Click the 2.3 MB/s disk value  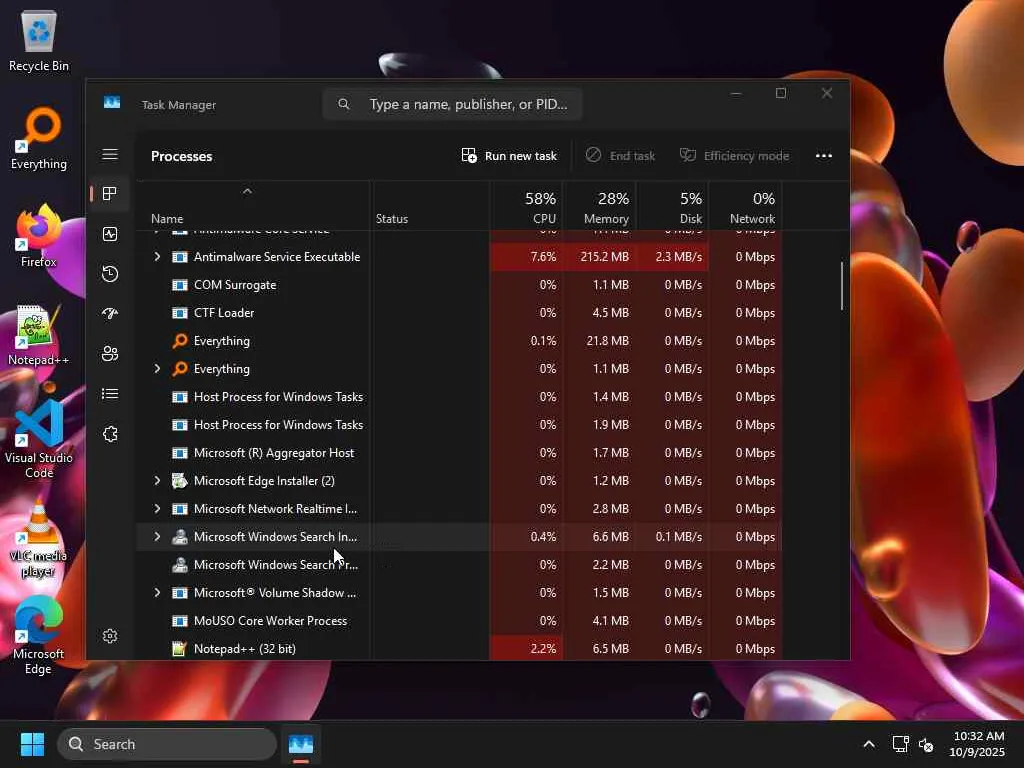[679, 257]
